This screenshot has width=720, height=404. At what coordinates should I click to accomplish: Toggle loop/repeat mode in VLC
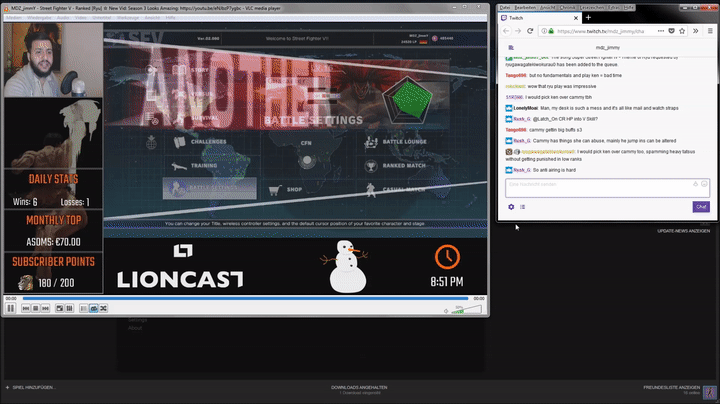click(x=94, y=308)
